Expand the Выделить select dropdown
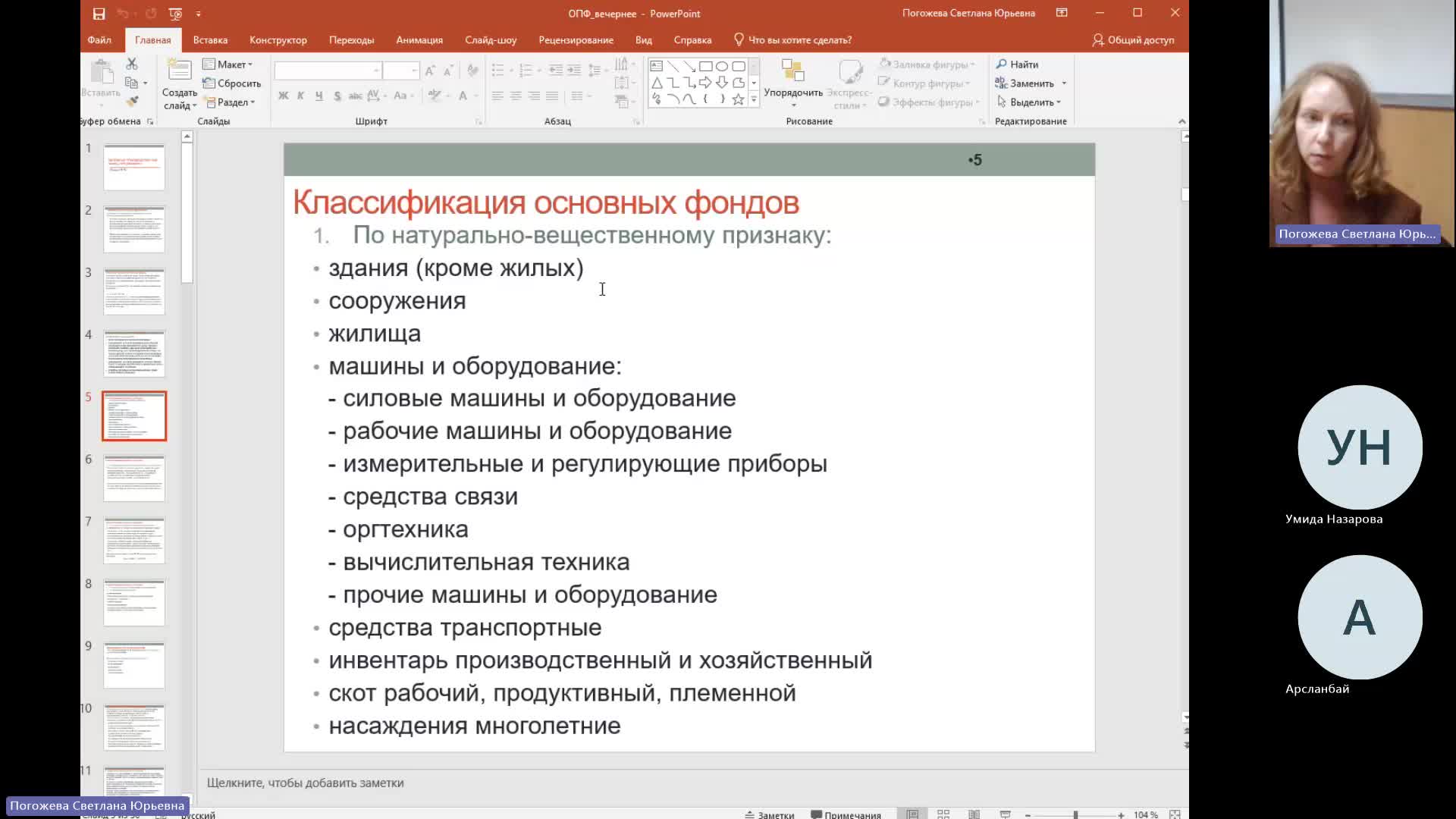 (x=1028, y=102)
